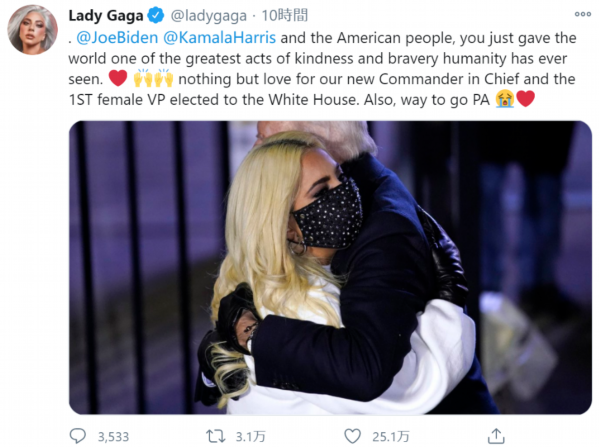Click the red heart emoji after 'seen.'
The width and height of the screenshot is (600, 447).
coord(118,78)
